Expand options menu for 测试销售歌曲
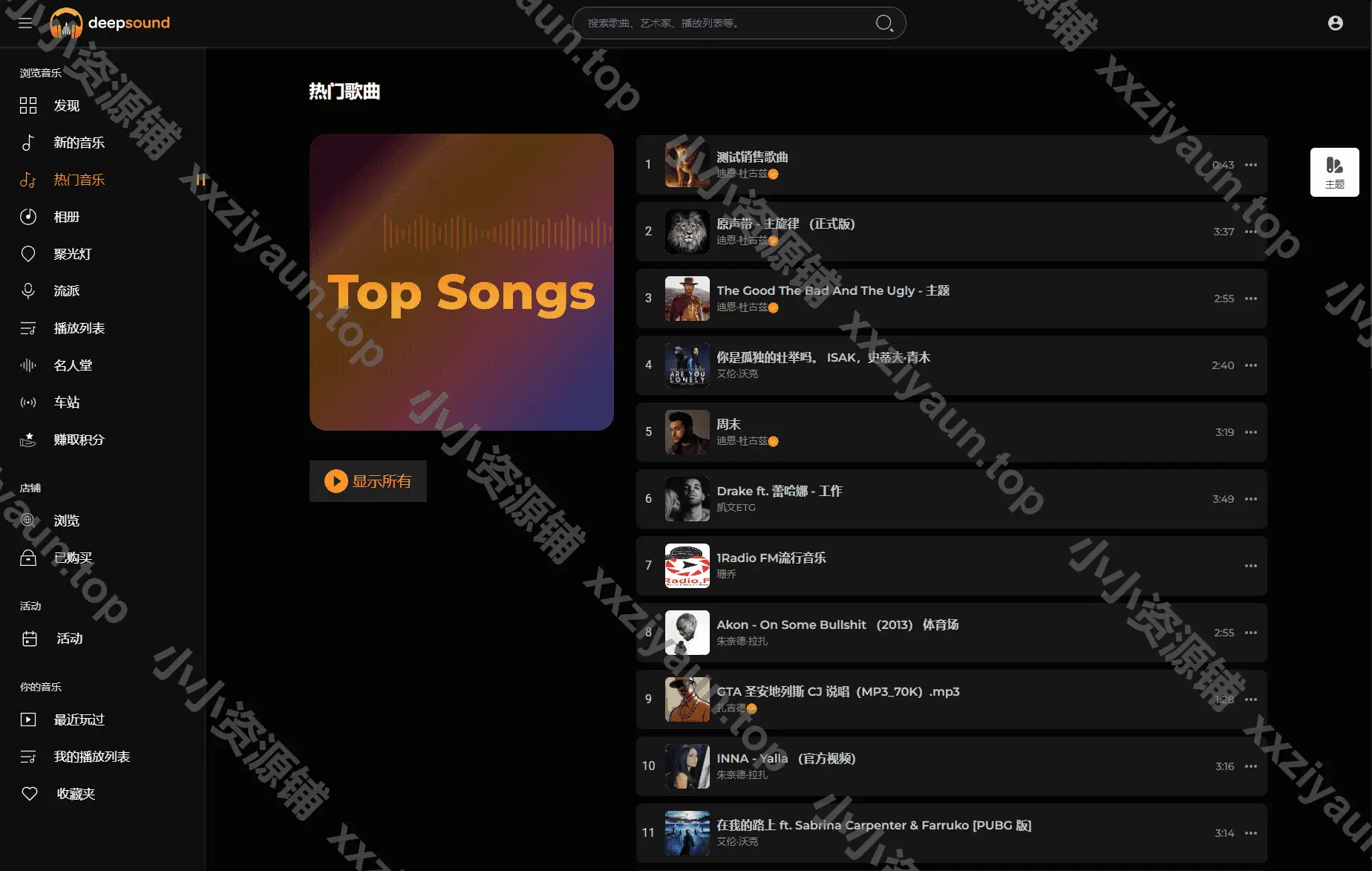Image resolution: width=1372 pixels, height=871 pixels. point(1251,165)
